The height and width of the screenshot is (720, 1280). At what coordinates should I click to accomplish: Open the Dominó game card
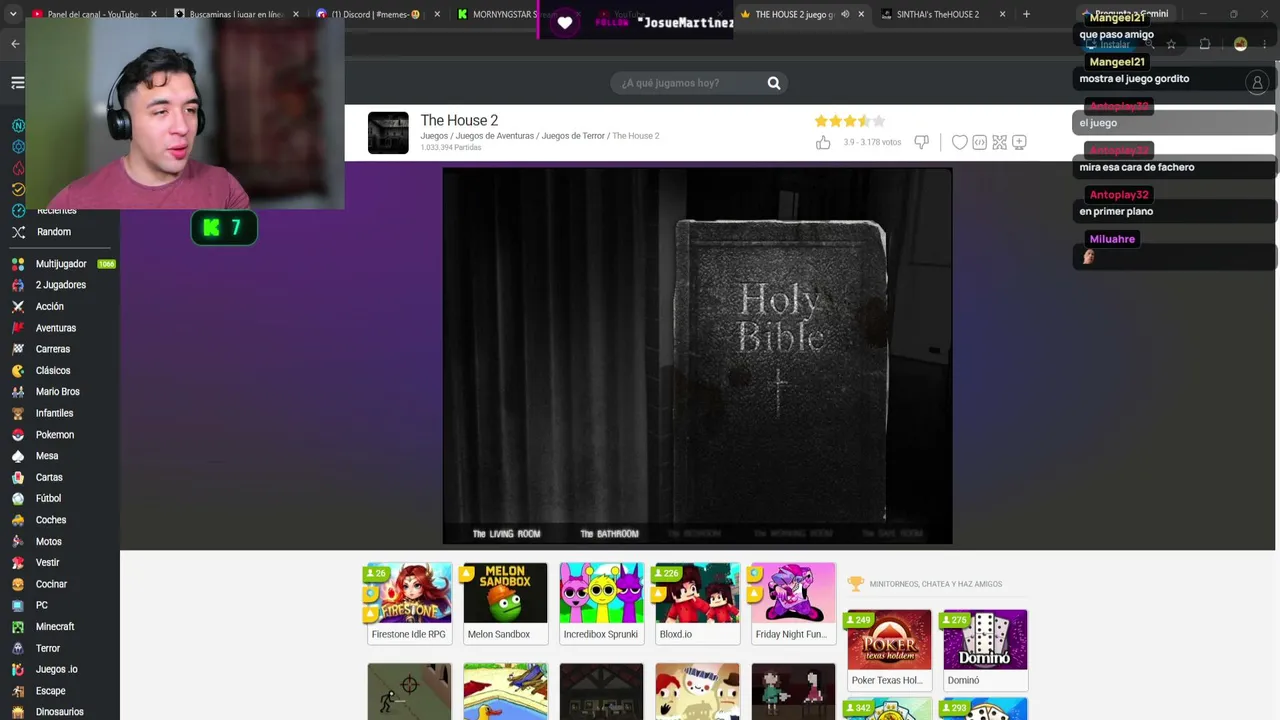pyautogui.click(x=985, y=650)
